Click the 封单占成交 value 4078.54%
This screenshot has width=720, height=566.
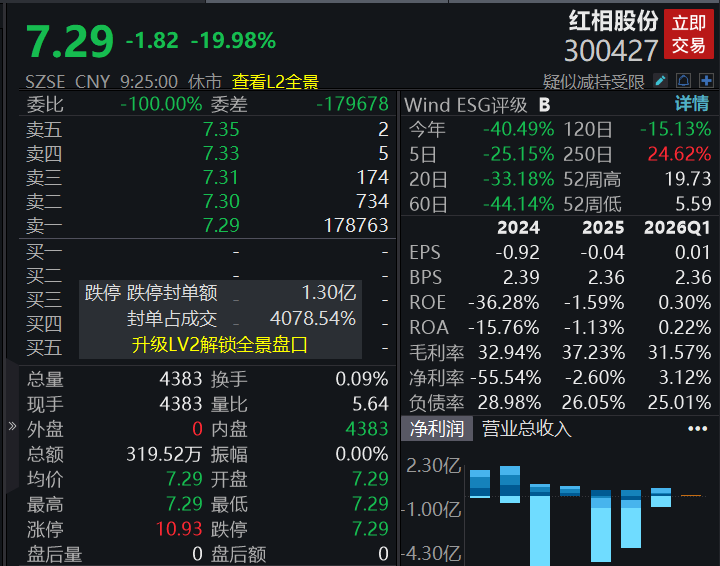point(313,319)
